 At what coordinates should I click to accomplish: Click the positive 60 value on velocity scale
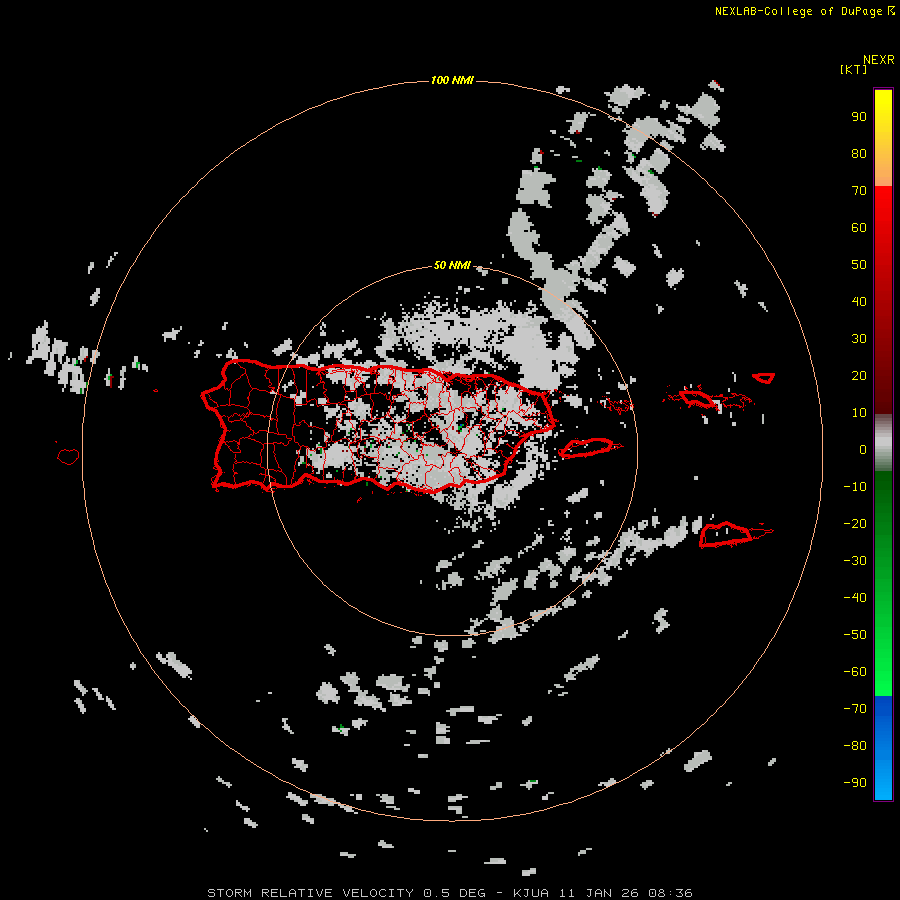pyautogui.click(x=859, y=228)
